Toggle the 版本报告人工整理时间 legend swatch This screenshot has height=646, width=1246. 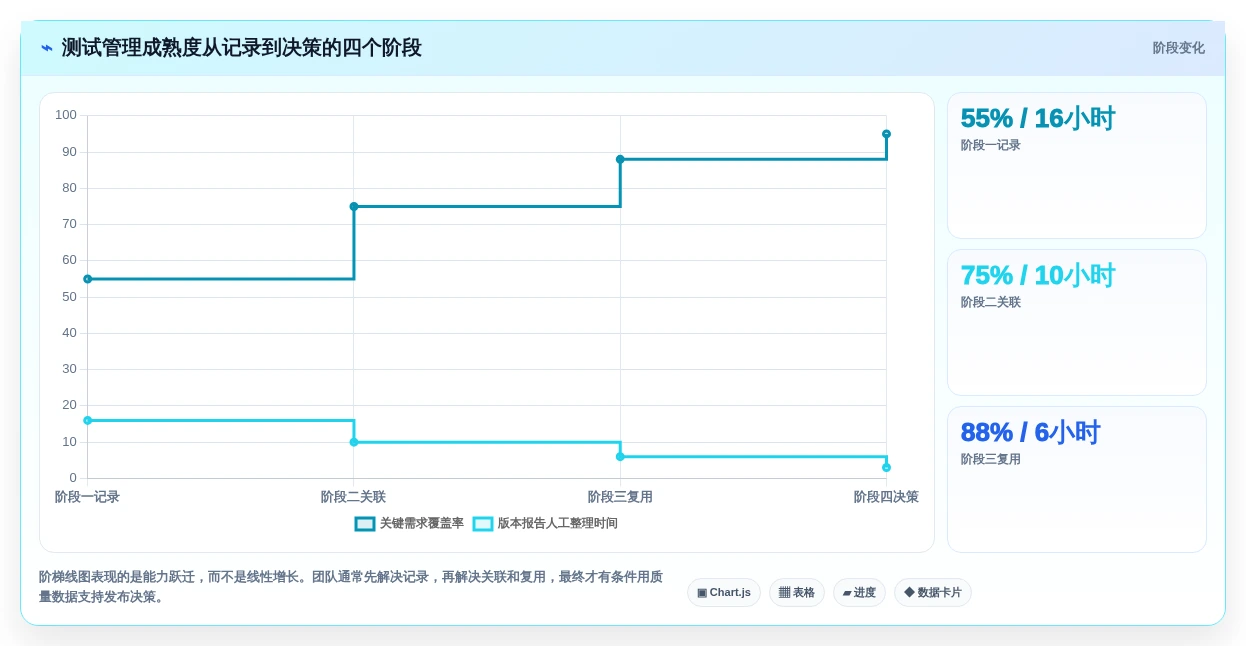(483, 523)
